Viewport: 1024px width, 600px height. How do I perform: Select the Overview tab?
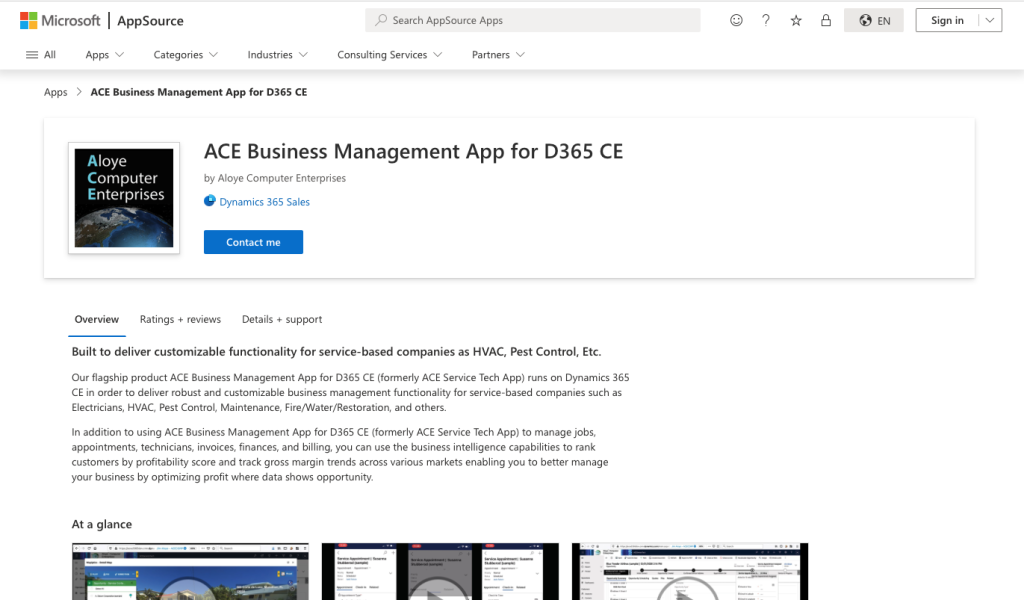97,319
